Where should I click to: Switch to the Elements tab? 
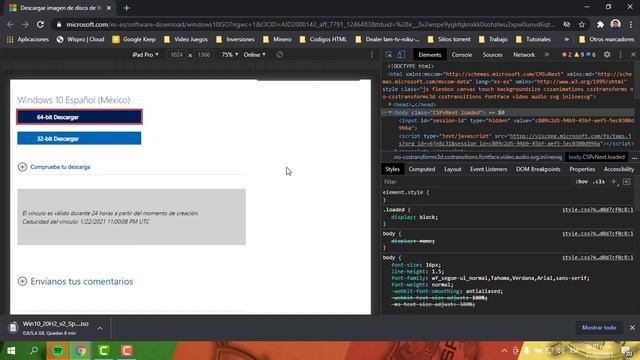click(x=429, y=55)
